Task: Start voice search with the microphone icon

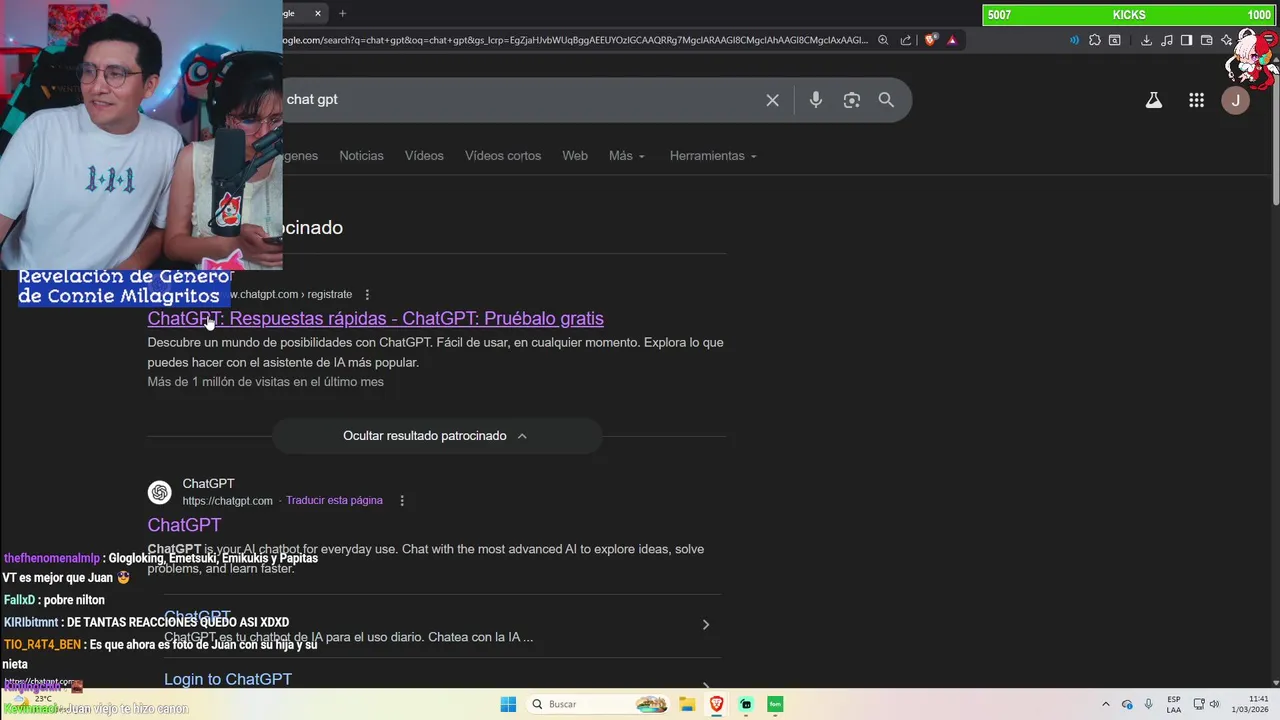Action: (x=816, y=100)
